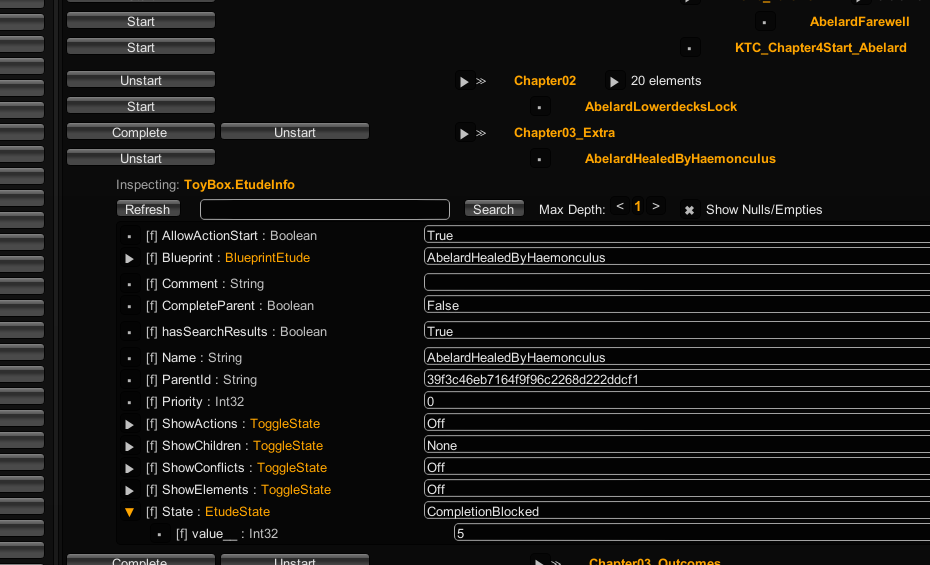
Task: Focus the inspector search text field
Action: coord(324,209)
